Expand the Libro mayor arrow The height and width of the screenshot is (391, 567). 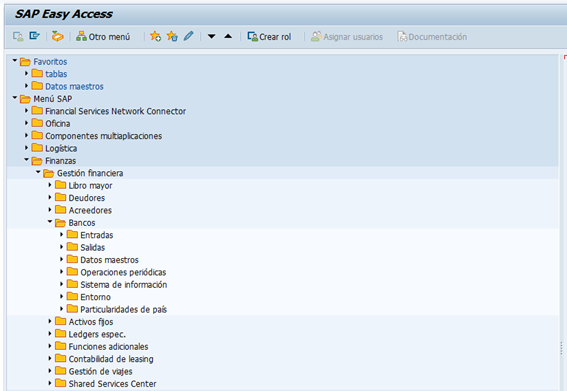pos(50,185)
